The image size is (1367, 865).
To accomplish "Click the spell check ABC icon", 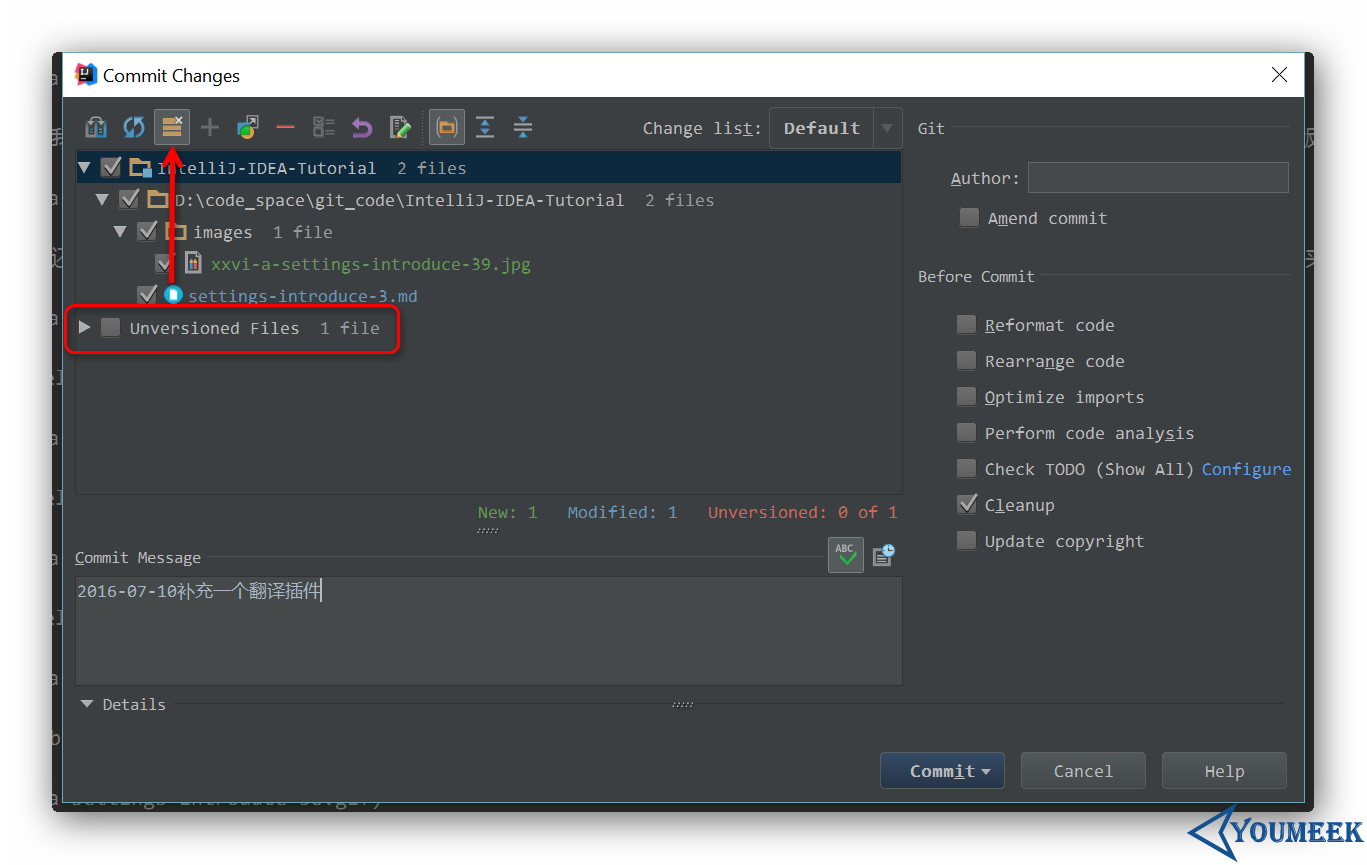I will 845,555.
